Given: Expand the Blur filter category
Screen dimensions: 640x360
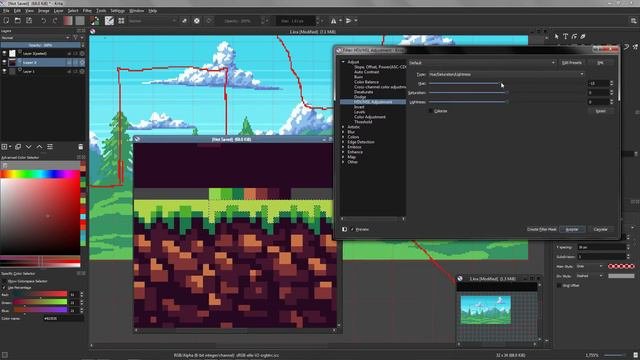Looking at the screenshot, I should 343,132.
